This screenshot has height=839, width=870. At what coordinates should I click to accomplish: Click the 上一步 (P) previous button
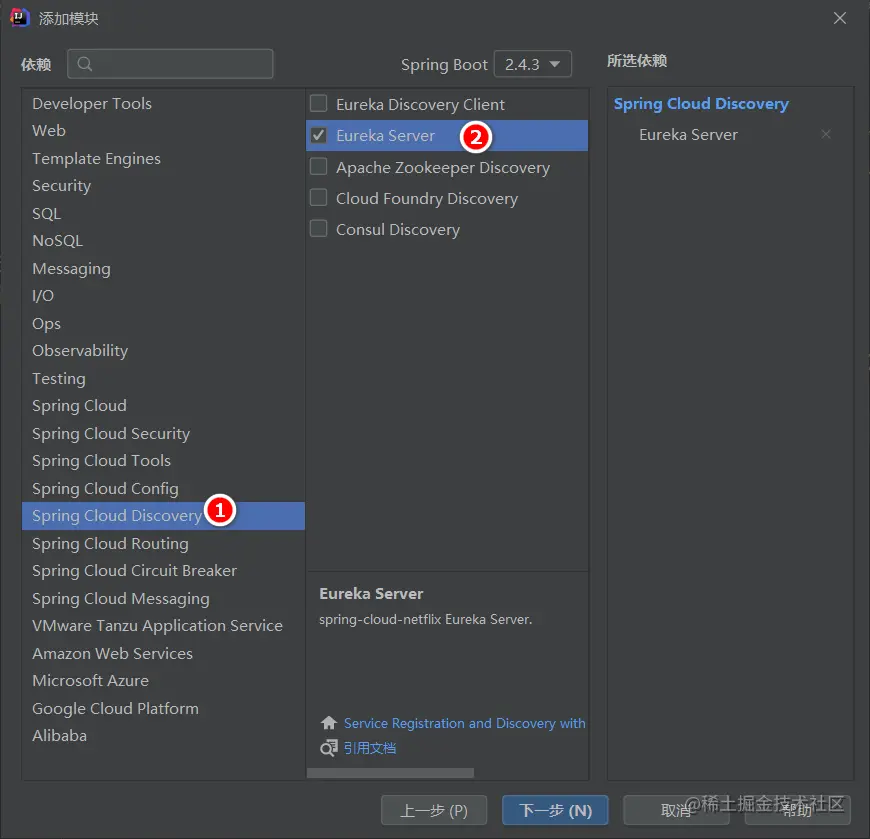434,810
